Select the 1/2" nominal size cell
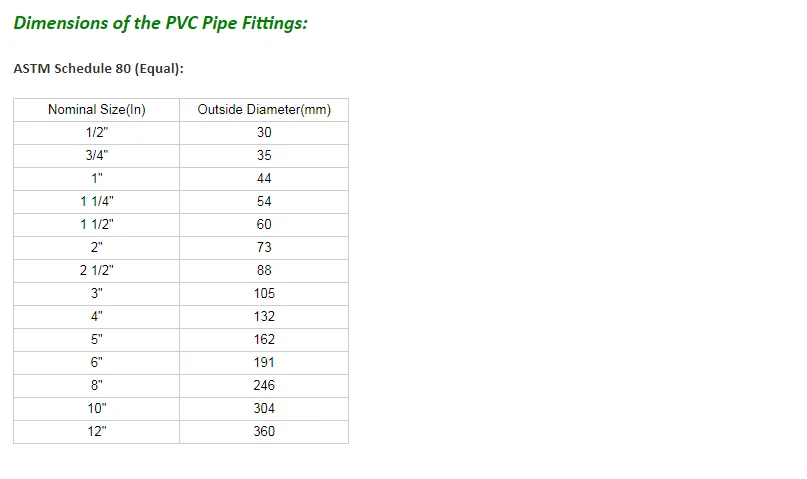This screenshot has height=479, width=807. tap(97, 133)
